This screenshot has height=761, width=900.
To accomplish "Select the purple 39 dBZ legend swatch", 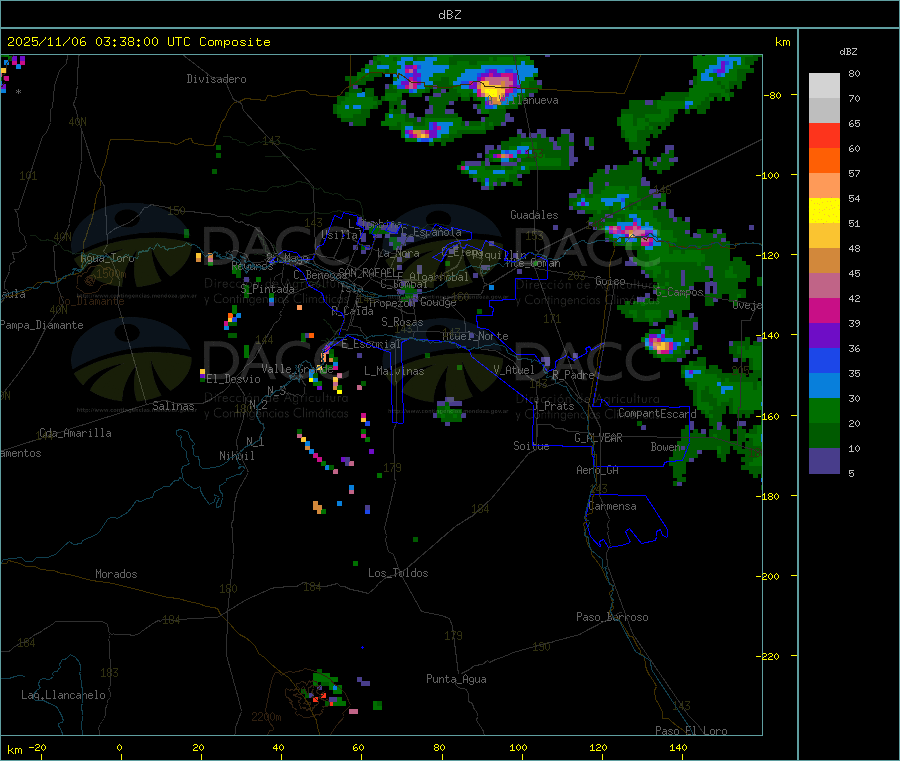I will coord(824,336).
